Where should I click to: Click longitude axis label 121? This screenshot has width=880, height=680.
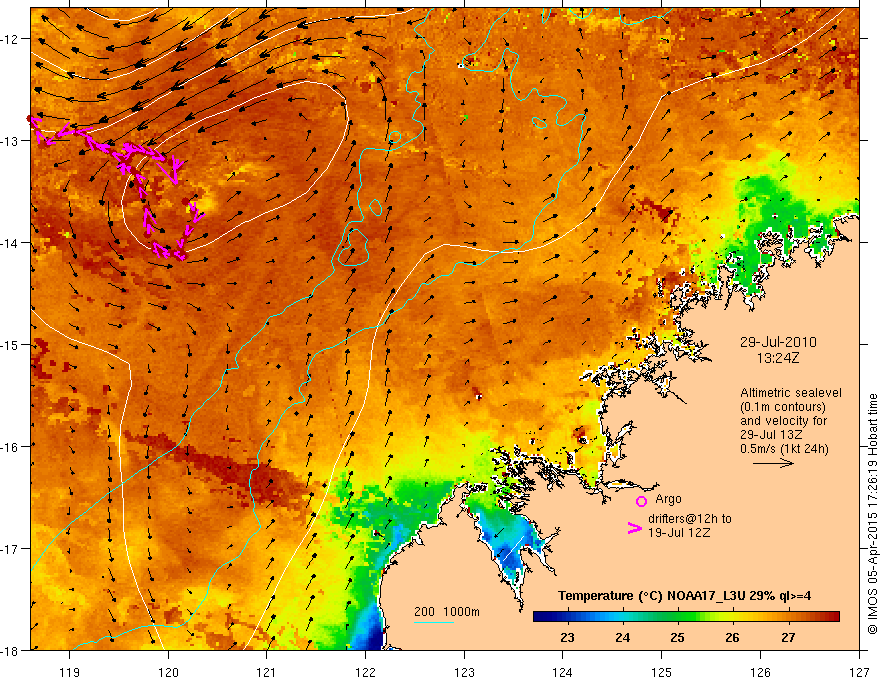coord(267,672)
